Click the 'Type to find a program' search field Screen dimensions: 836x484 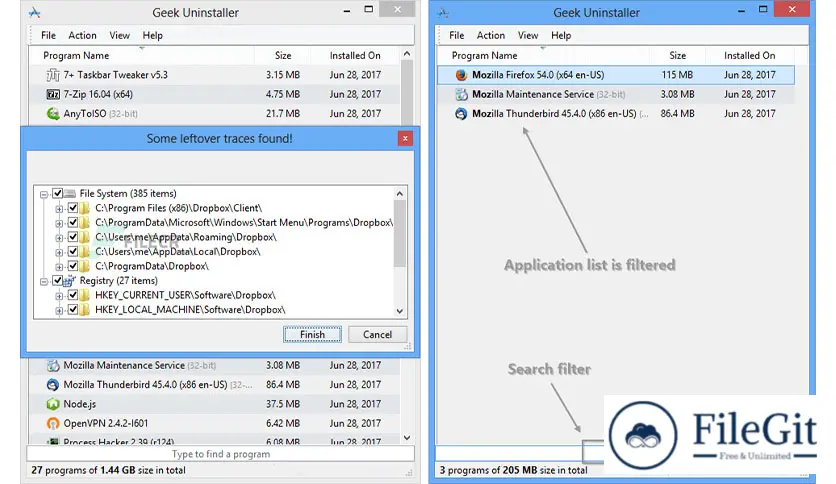221,454
